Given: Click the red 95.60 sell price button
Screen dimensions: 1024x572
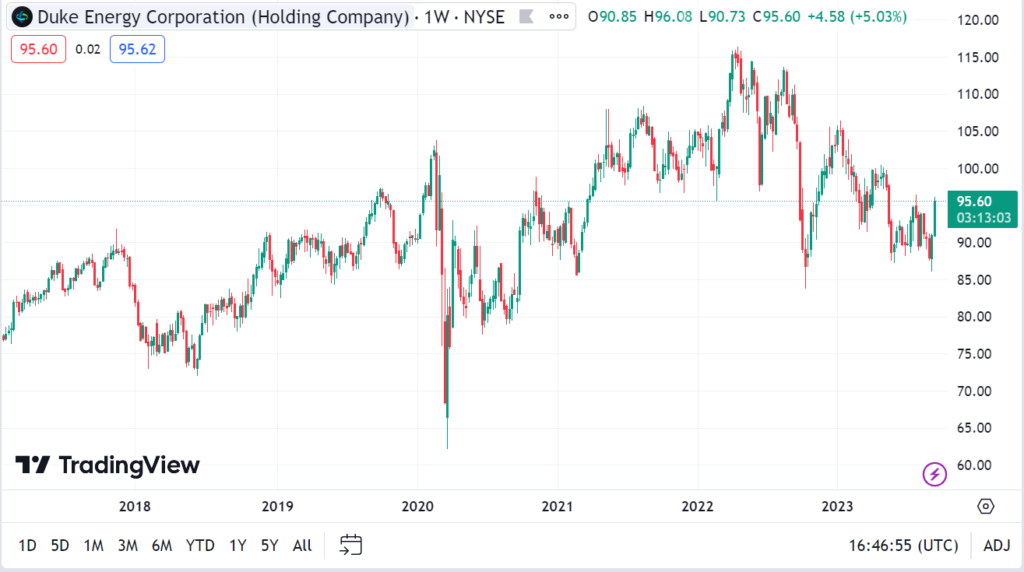Looking at the screenshot, I should coord(39,49).
